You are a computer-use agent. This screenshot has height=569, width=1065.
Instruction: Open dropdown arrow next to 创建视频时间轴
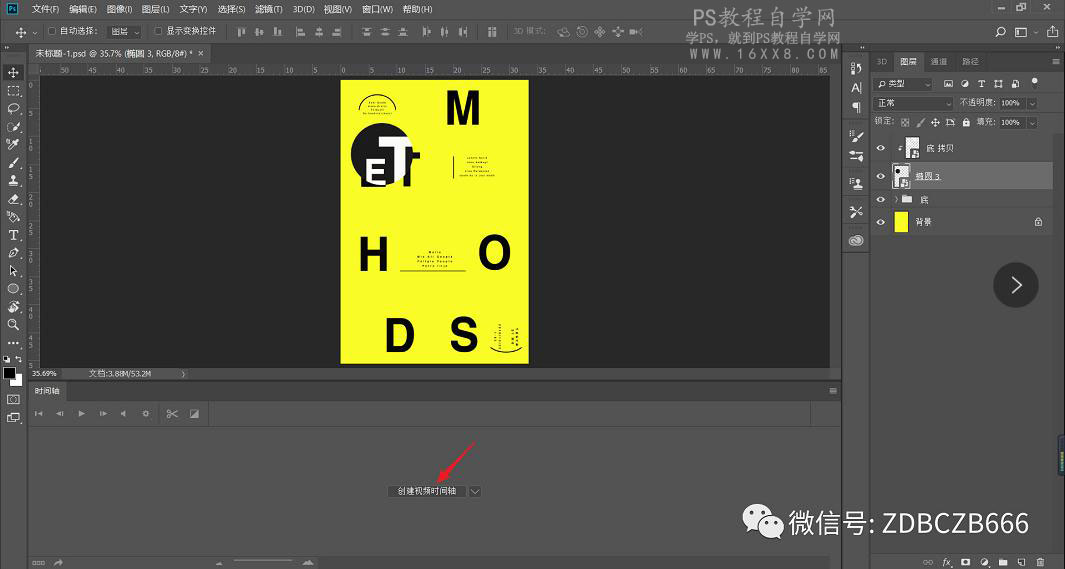point(475,491)
